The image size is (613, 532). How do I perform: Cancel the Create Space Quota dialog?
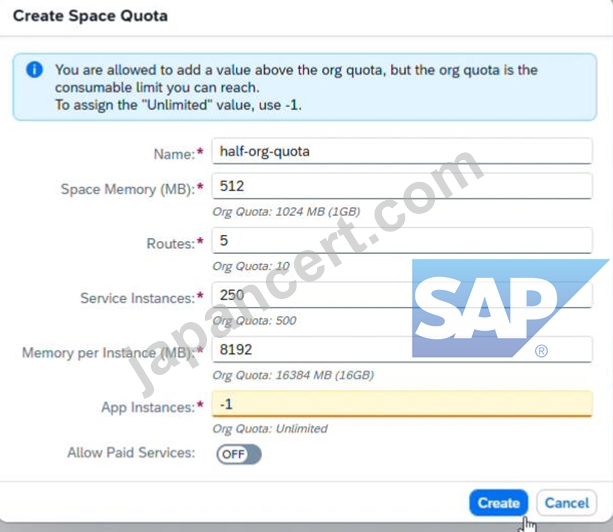(x=566, y=503)
